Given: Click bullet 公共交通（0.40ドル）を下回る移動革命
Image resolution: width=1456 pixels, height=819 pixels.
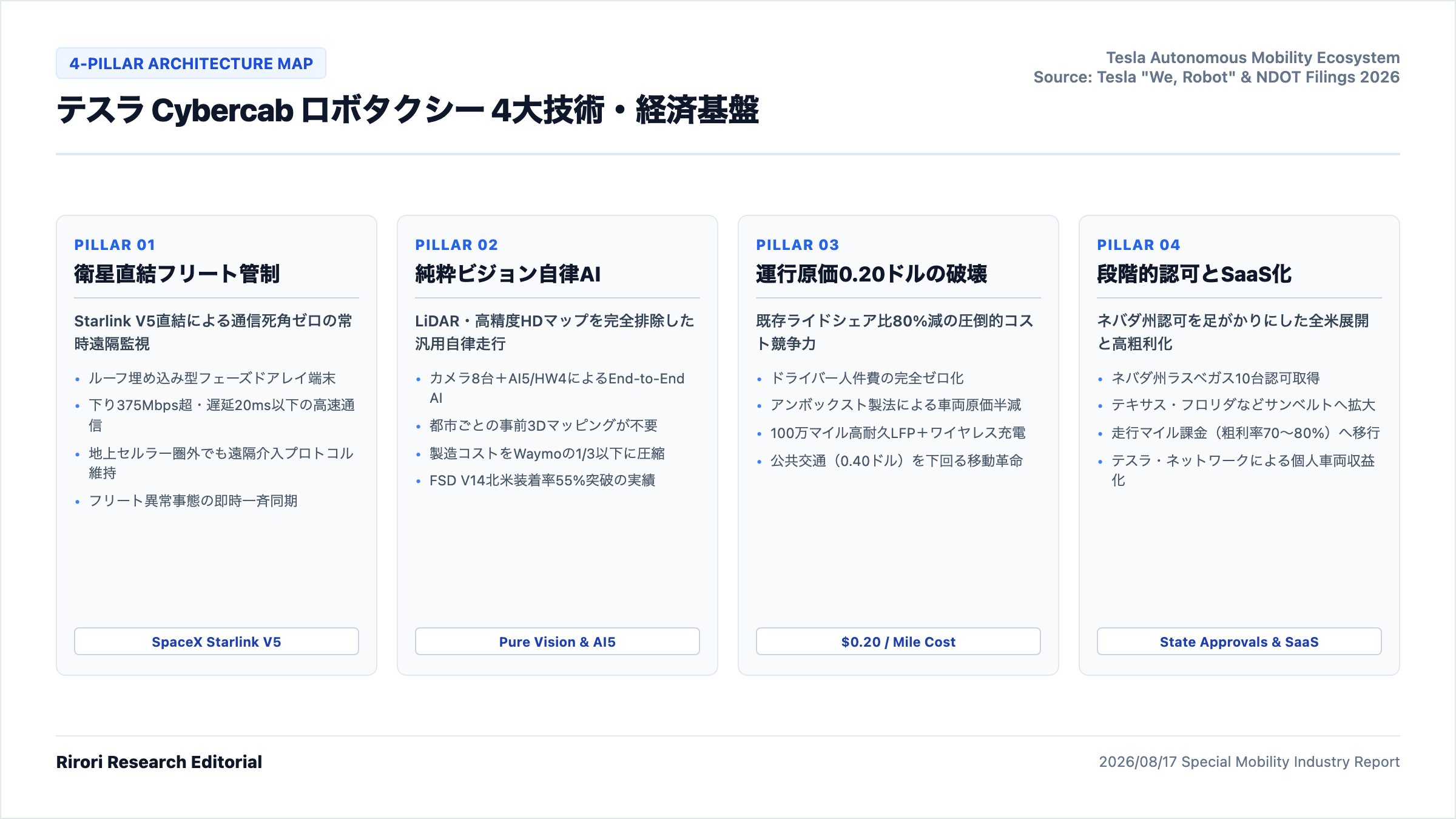Looking at the screenshot, I should 897,460.
